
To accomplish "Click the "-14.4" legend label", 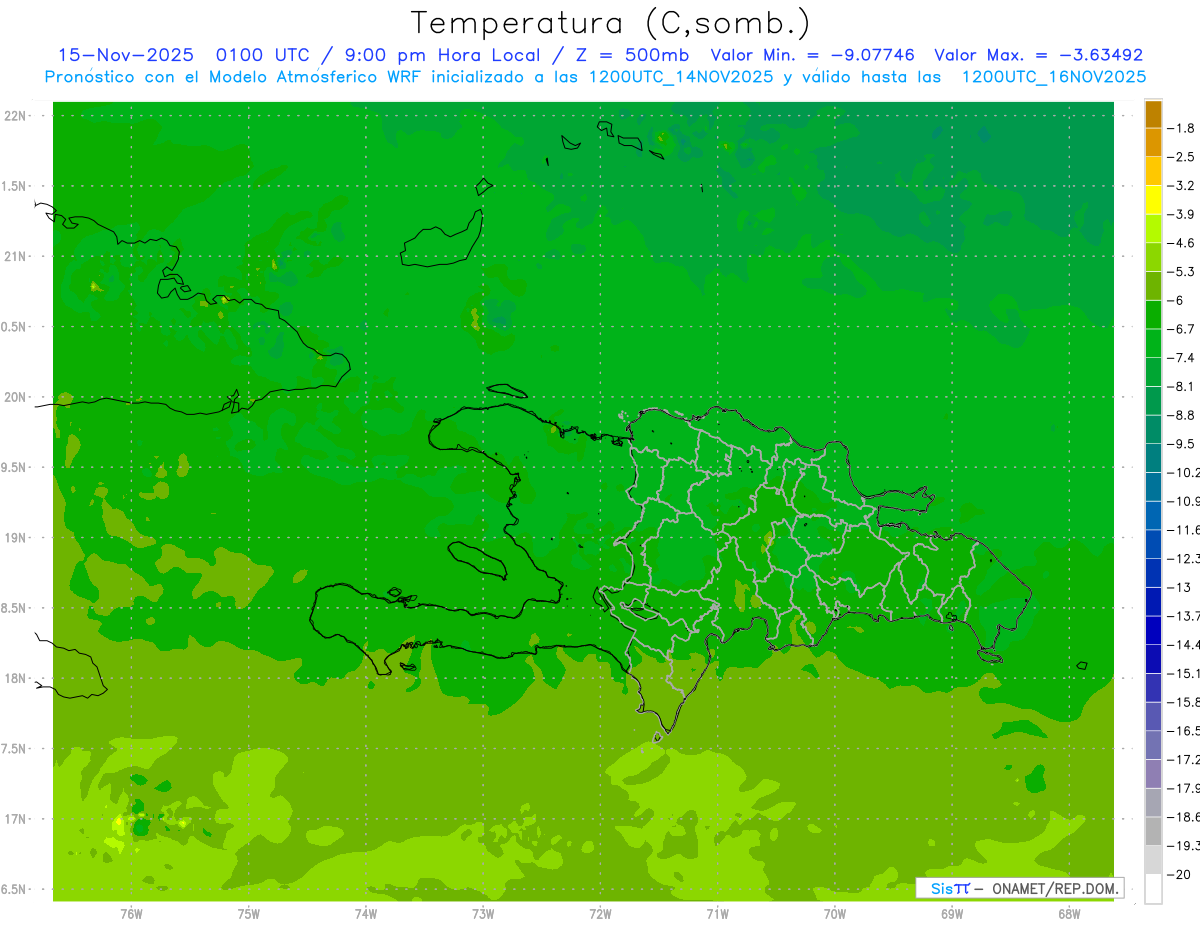I will point(1184,644).
